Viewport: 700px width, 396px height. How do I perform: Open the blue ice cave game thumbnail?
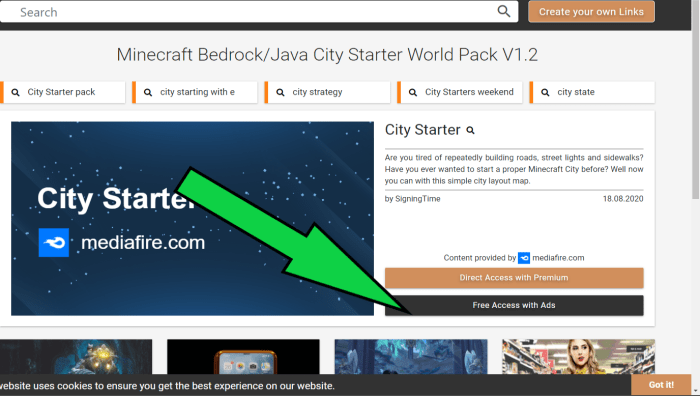point(411,357)
